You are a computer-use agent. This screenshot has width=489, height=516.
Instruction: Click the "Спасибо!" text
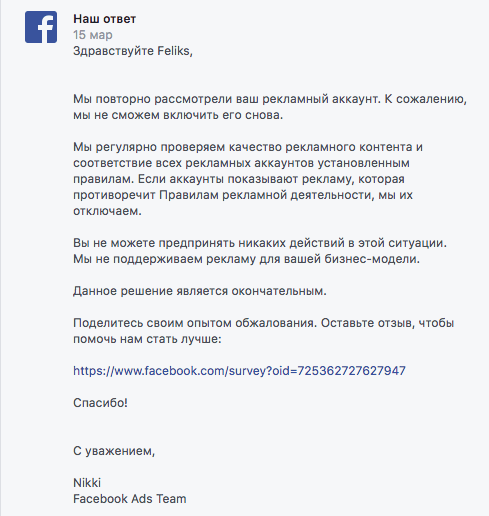pos(100,403)
